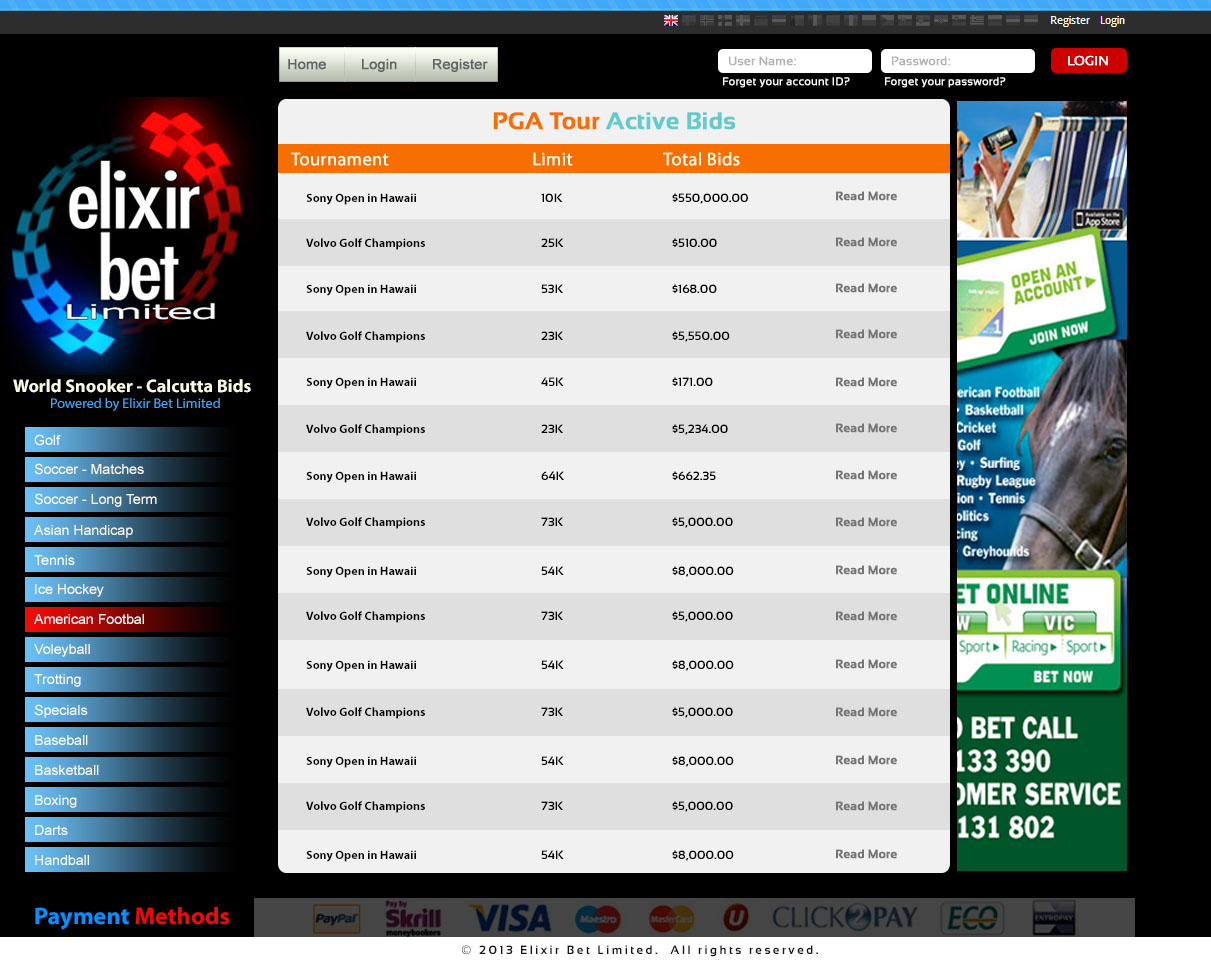The image size is (1211, 973).
Task: Click the red Ukash U logo
Action: coord(736,917)
